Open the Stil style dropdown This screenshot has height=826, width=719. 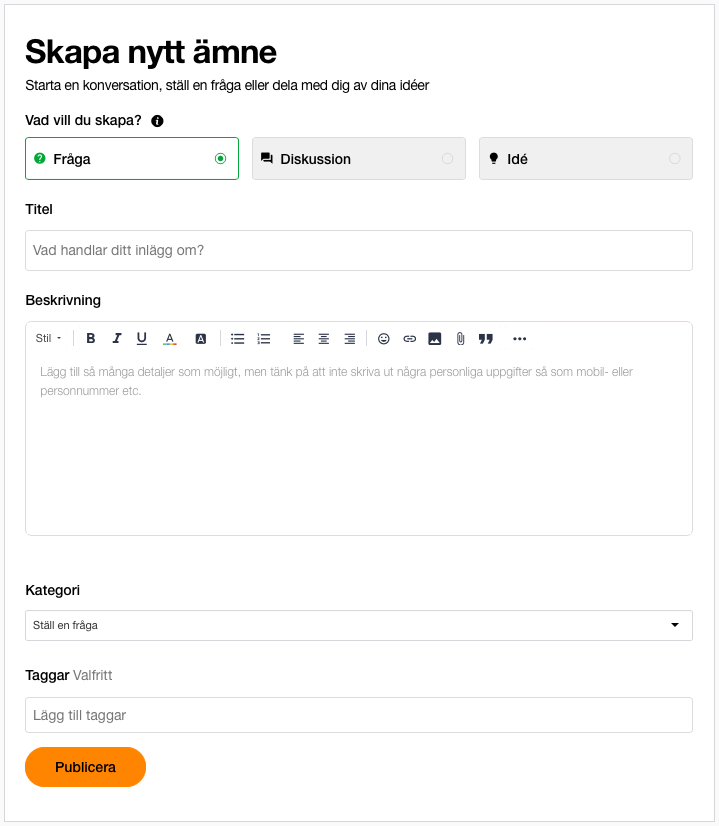pos(48,339)
